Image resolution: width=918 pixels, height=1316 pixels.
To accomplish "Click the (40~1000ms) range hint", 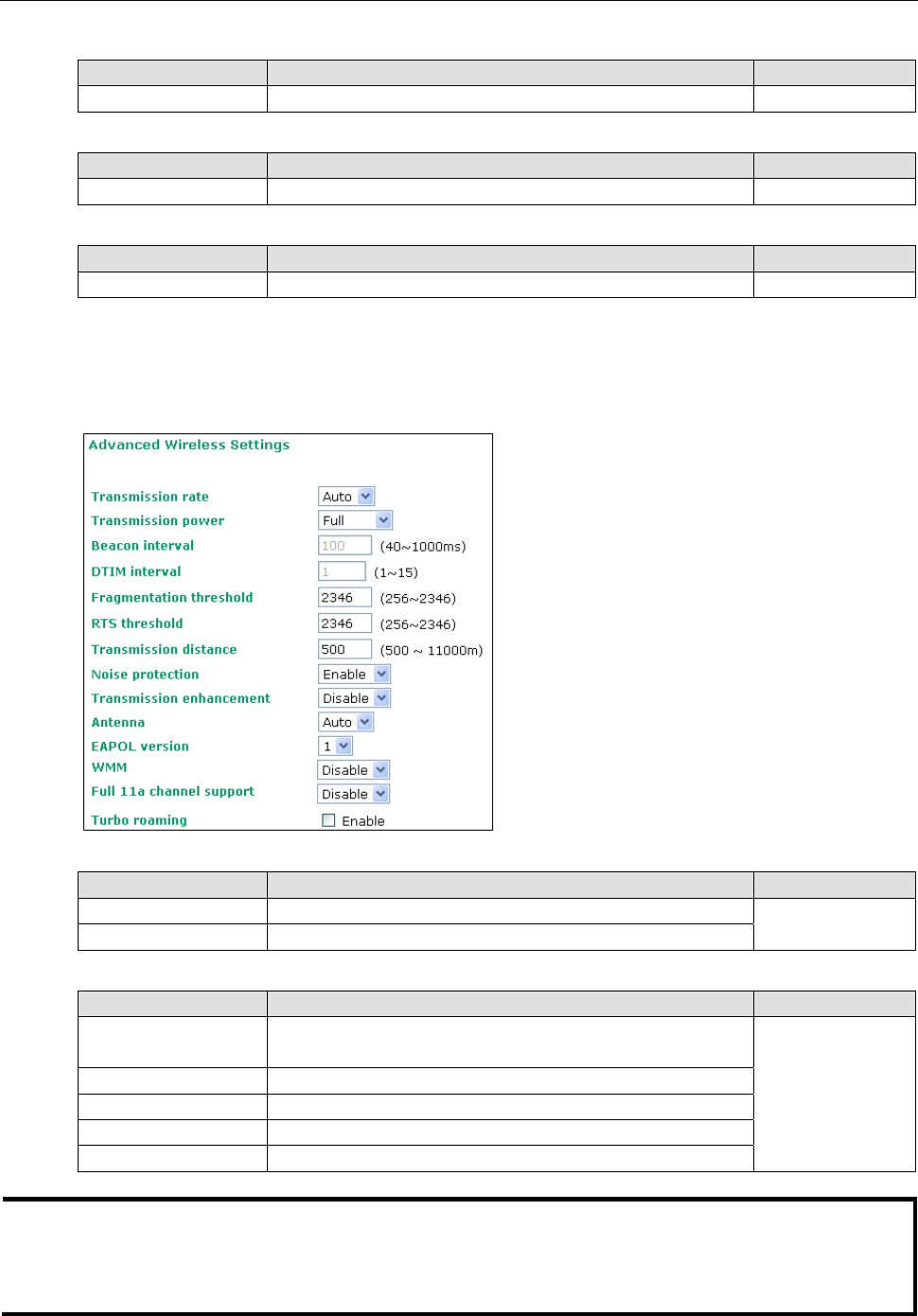I will (423, 547).
